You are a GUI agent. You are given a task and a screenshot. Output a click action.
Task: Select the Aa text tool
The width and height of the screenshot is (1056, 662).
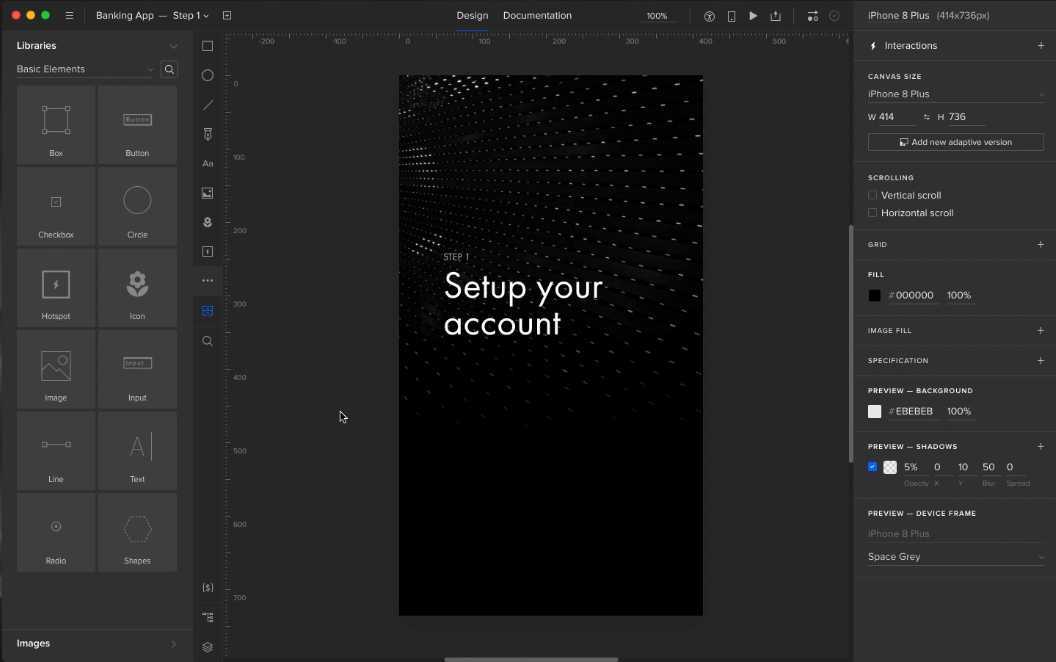[207, 164]
